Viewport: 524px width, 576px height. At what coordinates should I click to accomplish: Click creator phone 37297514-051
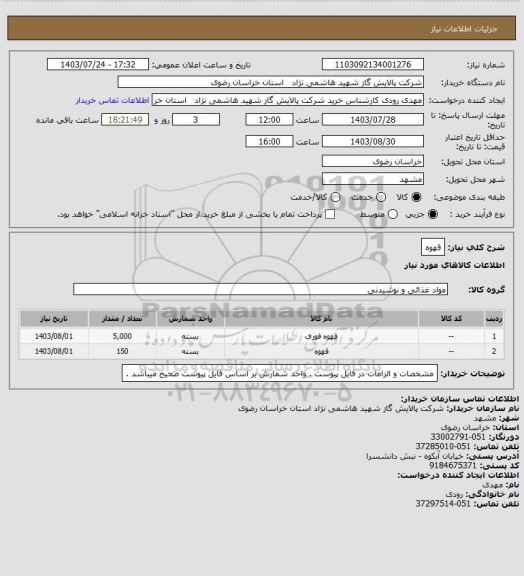click(x=443, y=504)
